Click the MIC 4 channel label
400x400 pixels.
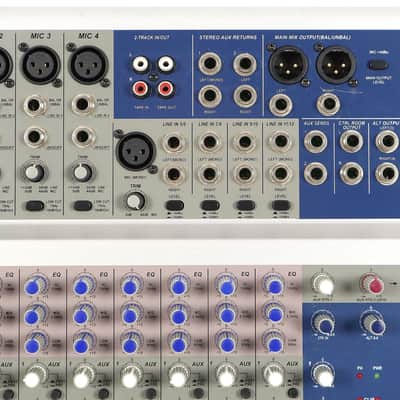(88, 36)
